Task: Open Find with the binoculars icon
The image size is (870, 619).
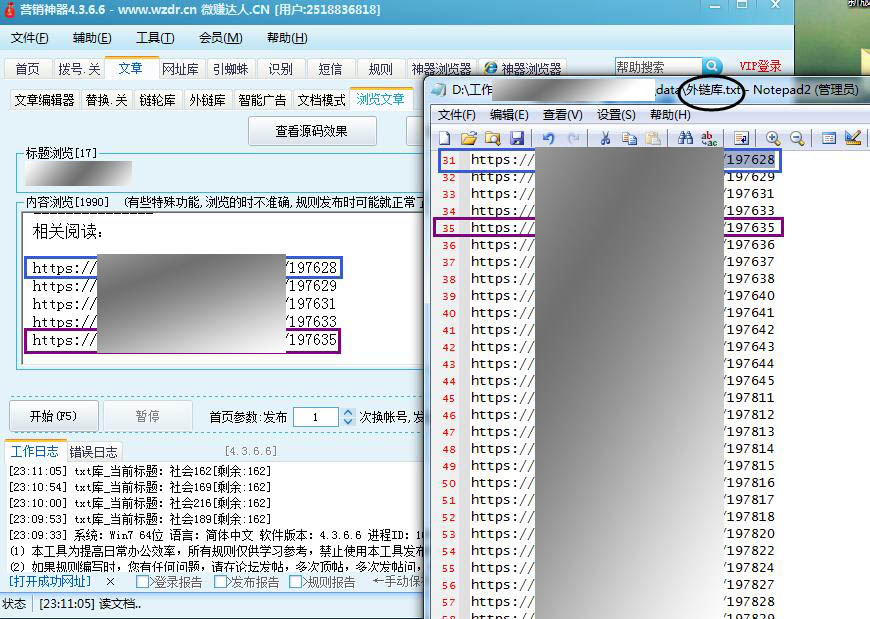Action: (684, 138)
